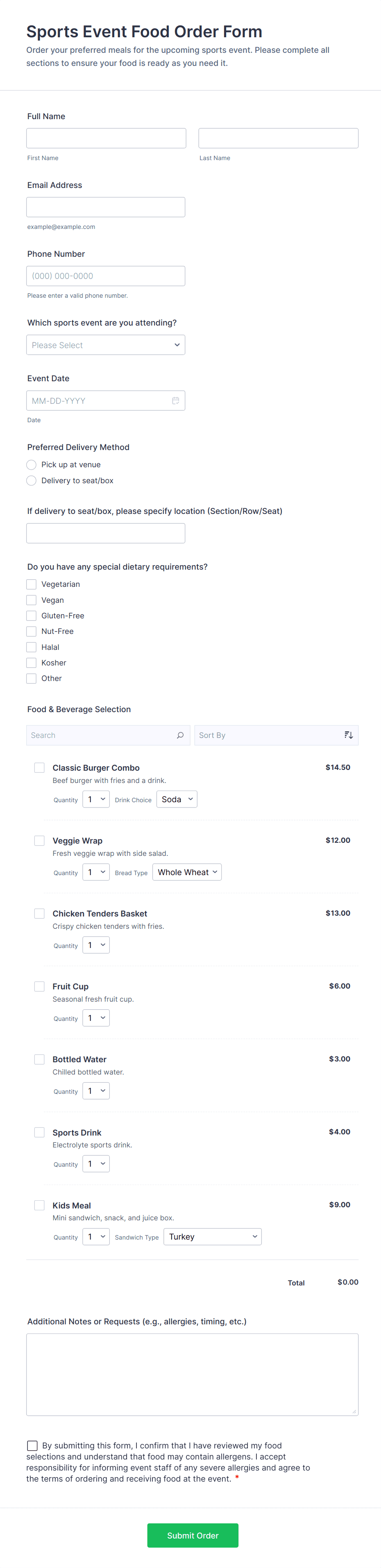Click the Additional Notes text area
381x1568 pixels.
pyautogui.click(x=192, y=1374)
